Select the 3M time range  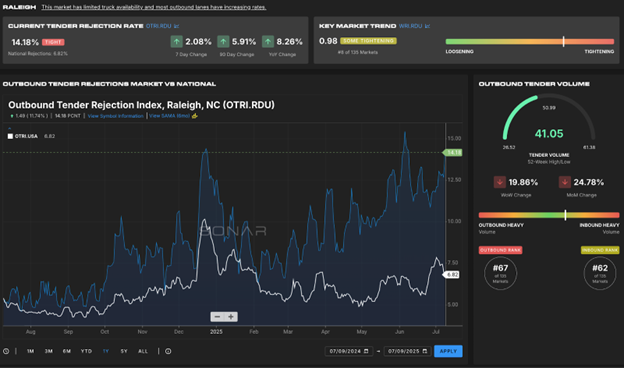(49, 351)
